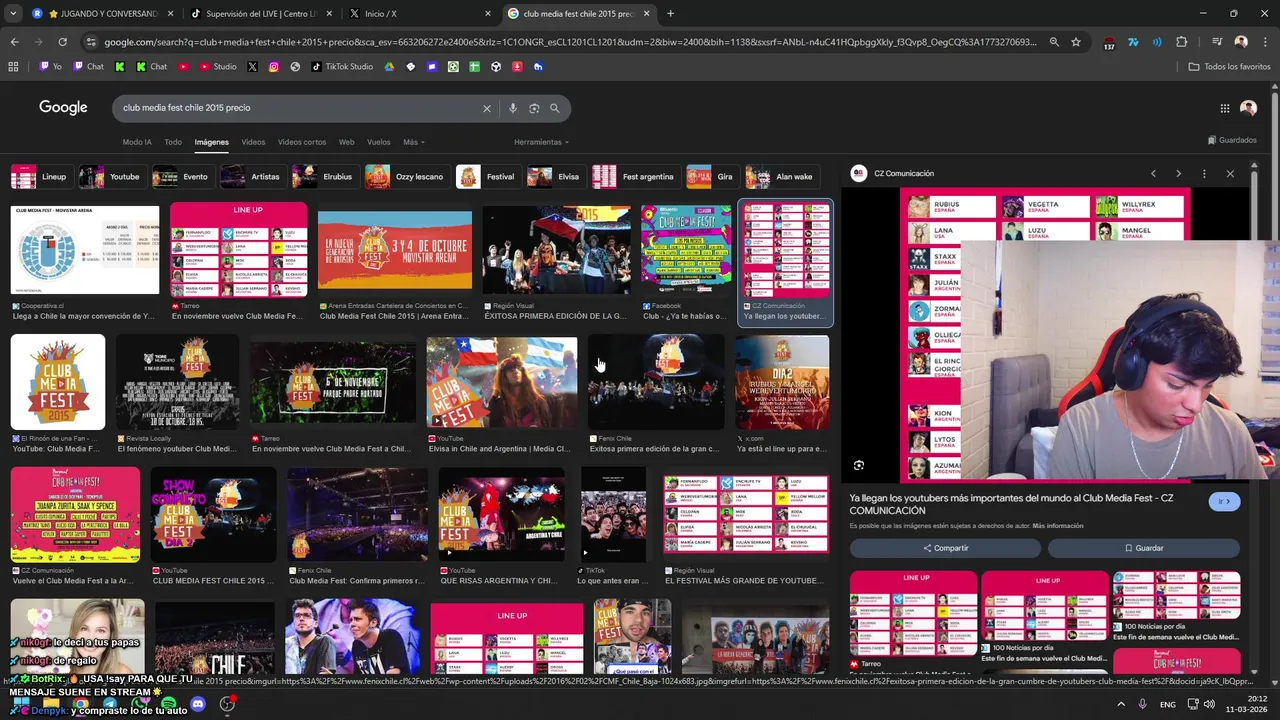Filter images by Evento chip
Image resolution: width=1280 pixels, height=720 pixels.
click(182, 177)
